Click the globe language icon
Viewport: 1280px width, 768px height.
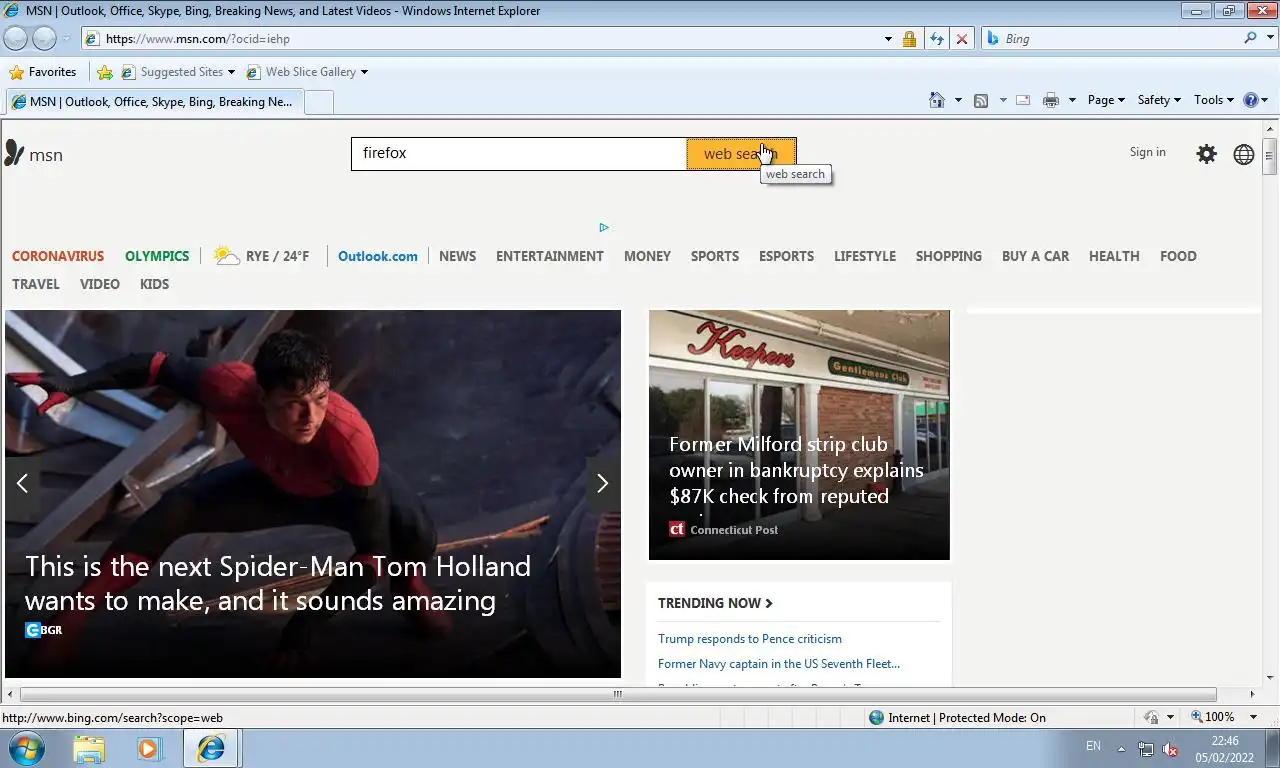[1244, 154]
